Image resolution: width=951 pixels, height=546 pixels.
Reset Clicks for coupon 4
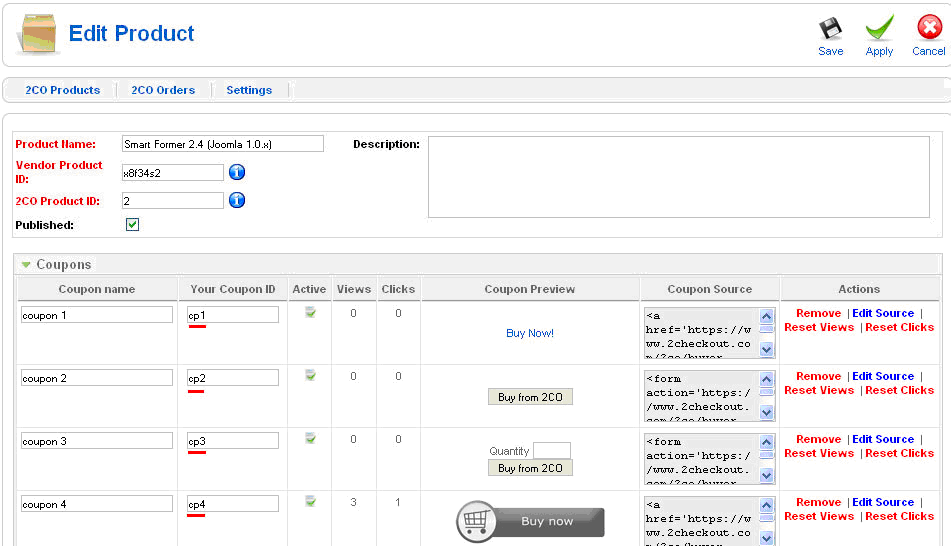click(899, 516)
